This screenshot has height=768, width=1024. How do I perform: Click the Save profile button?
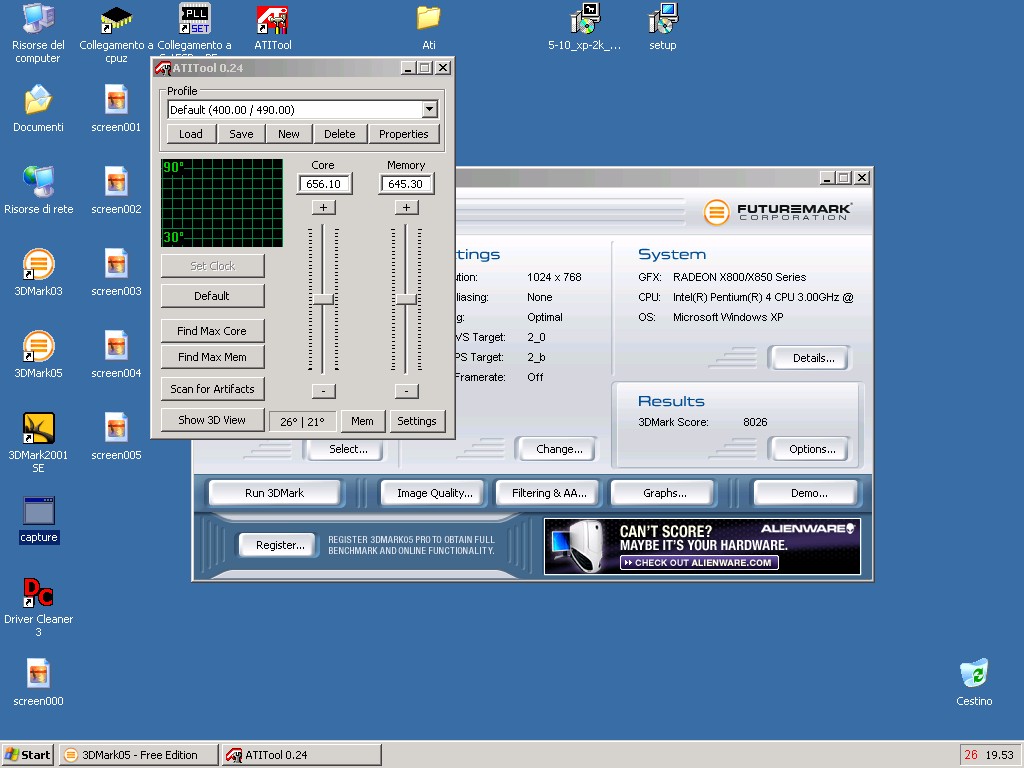(x=241, y=134)
